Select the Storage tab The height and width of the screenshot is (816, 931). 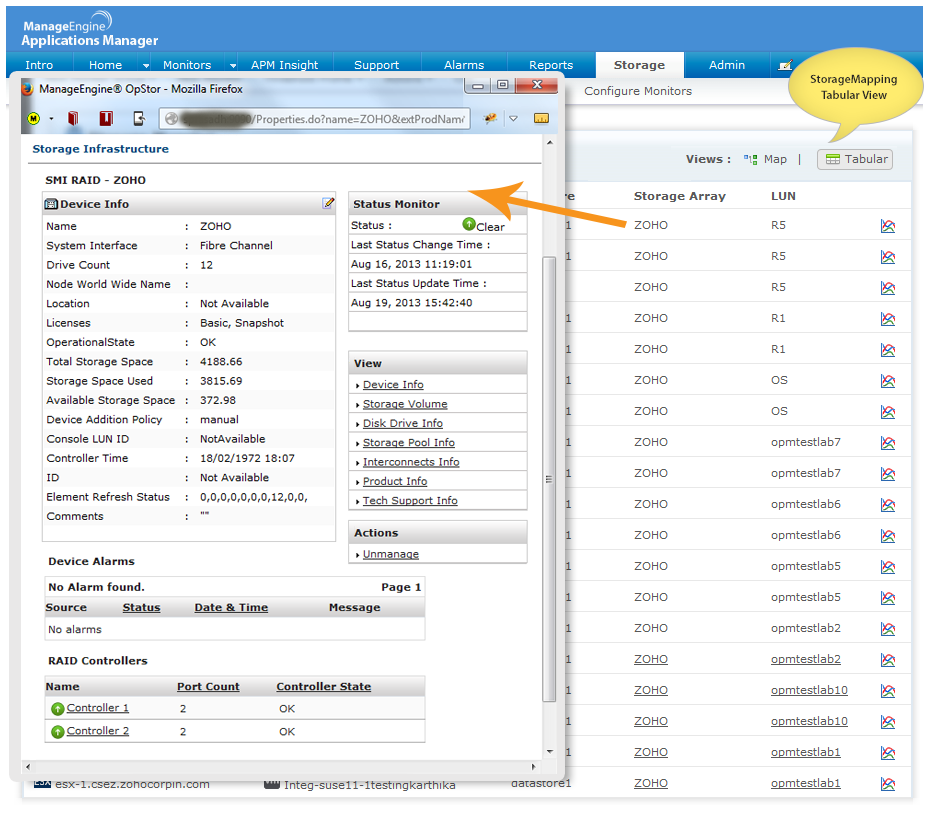(639, 65)
